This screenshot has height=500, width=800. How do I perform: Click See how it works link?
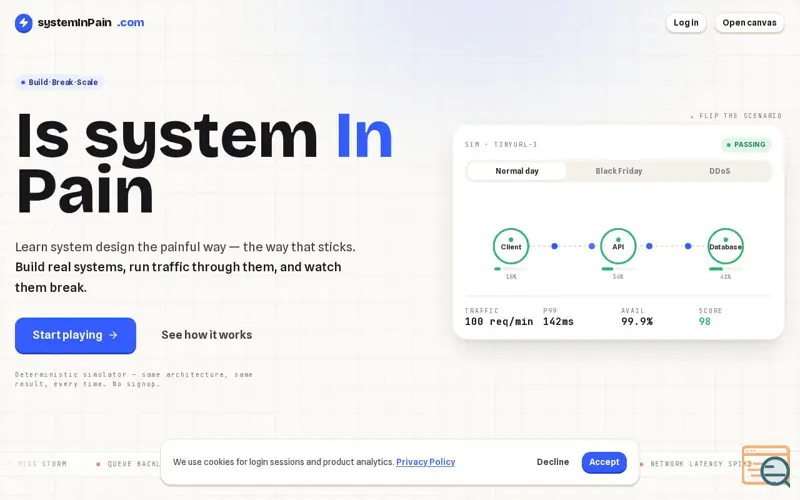tap(207, 335)
